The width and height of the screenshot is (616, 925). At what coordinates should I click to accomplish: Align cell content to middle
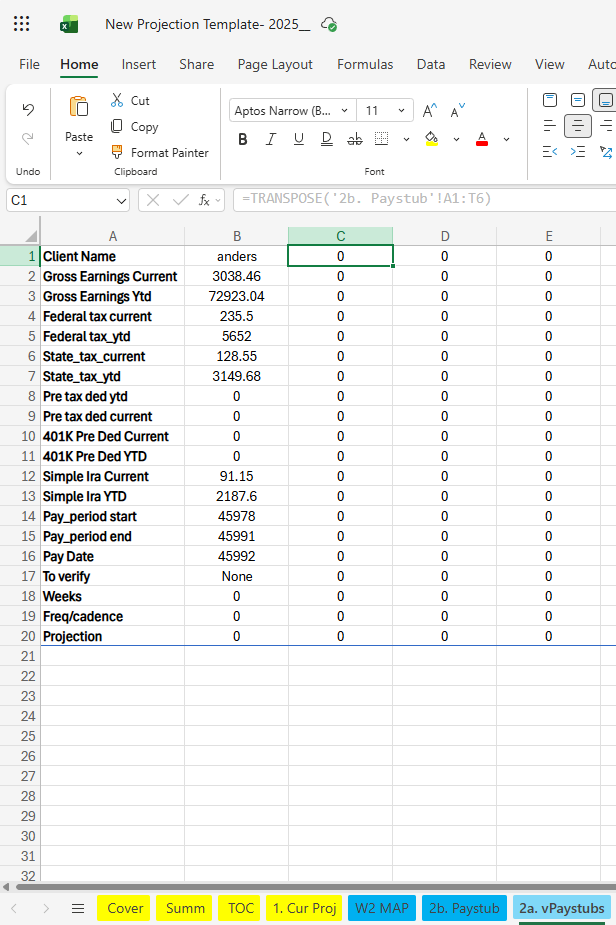[x=578, y=100]
